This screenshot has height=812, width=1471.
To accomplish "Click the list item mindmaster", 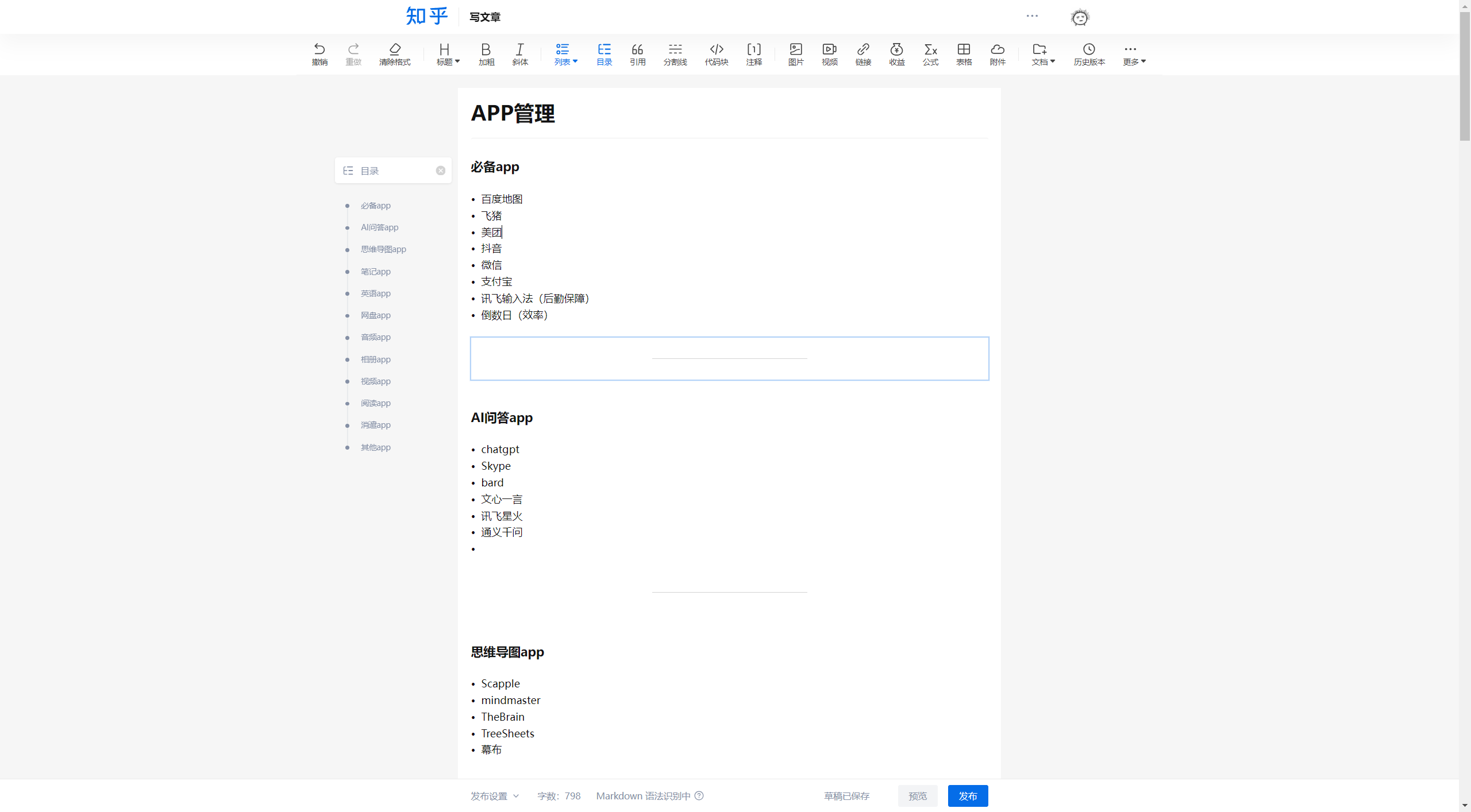I will tap(510, 700).
